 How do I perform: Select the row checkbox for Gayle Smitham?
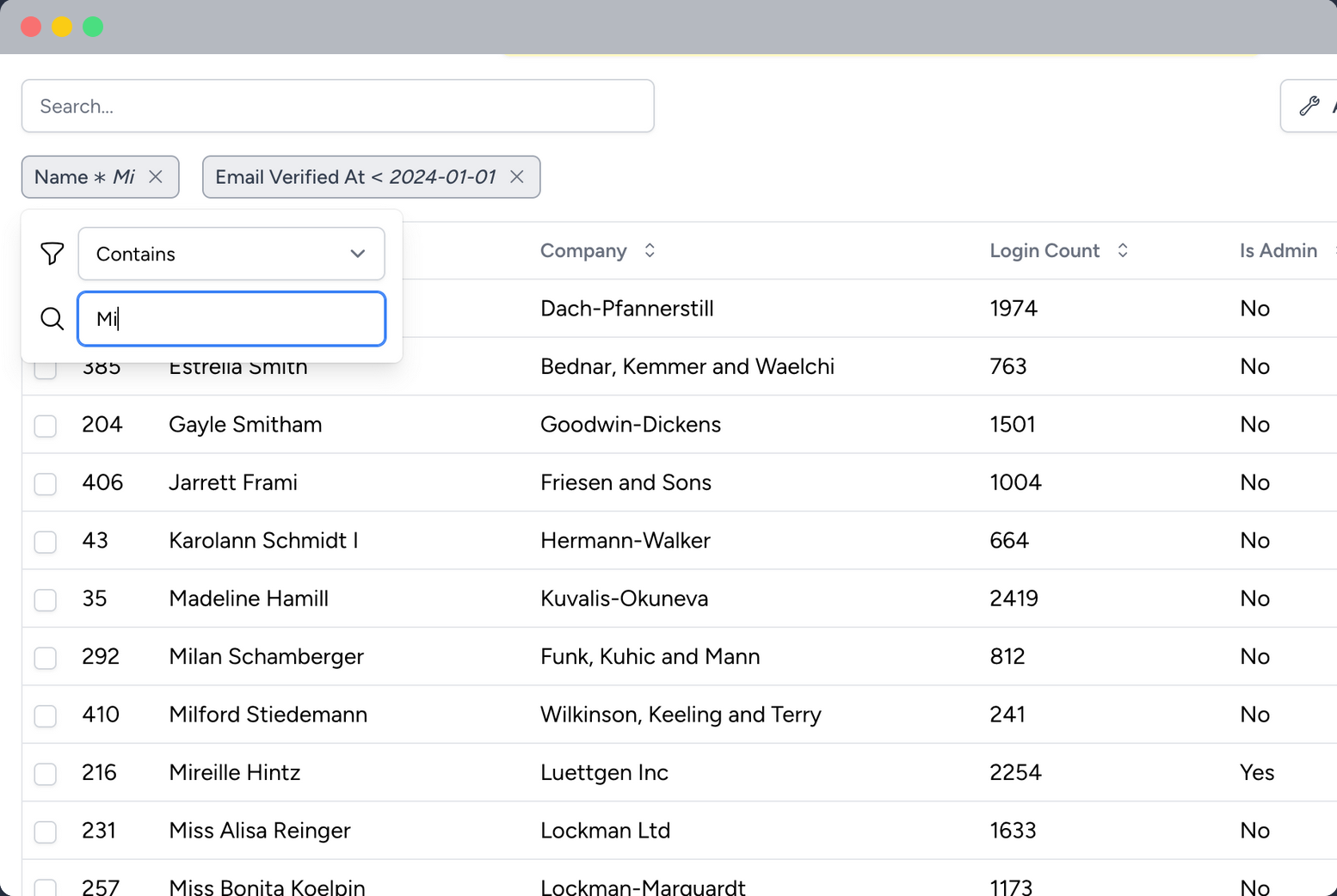[46, 426]
